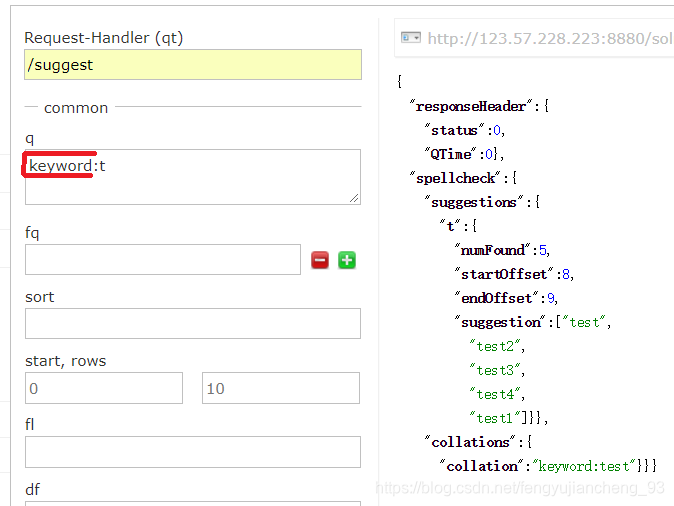Click the "numFound" key in response
674x506 pixels.
coord(493,250)
